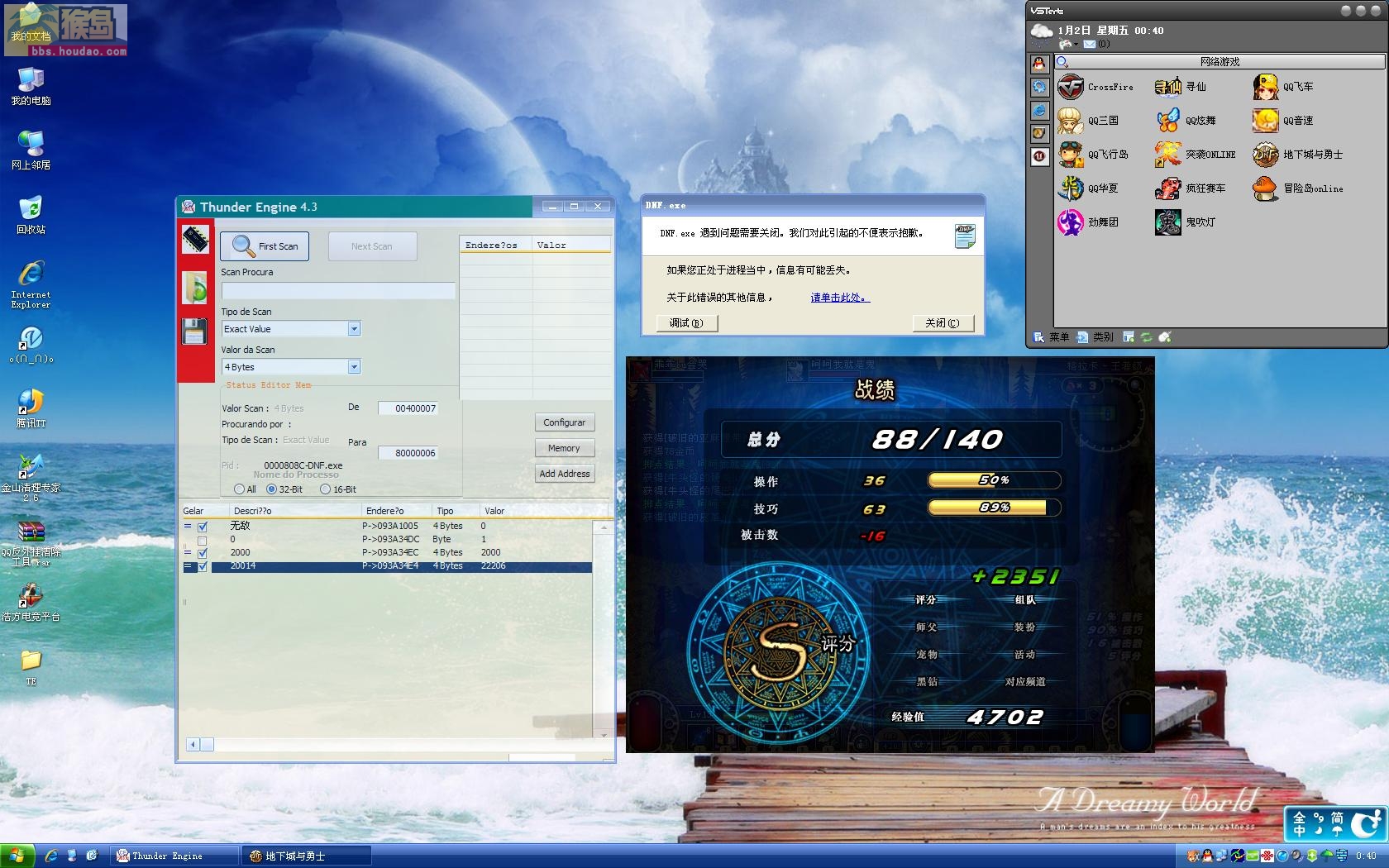The width and height of the screenshot is (1389, 868).
Task: Switch to Thunder Engine taskbar item
Action: click(x=174, y=856)
